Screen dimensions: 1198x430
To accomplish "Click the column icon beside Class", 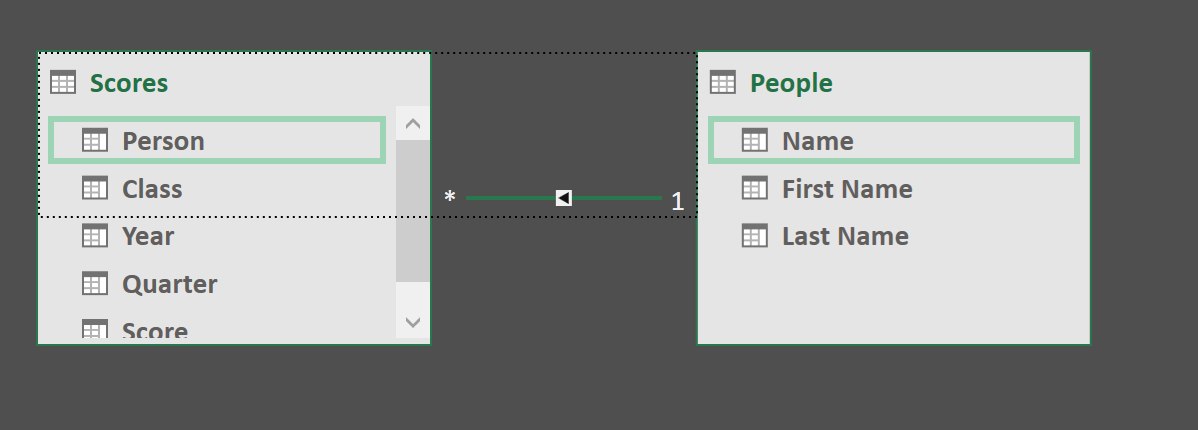I will pyautogui.click(x=95, y=189).
